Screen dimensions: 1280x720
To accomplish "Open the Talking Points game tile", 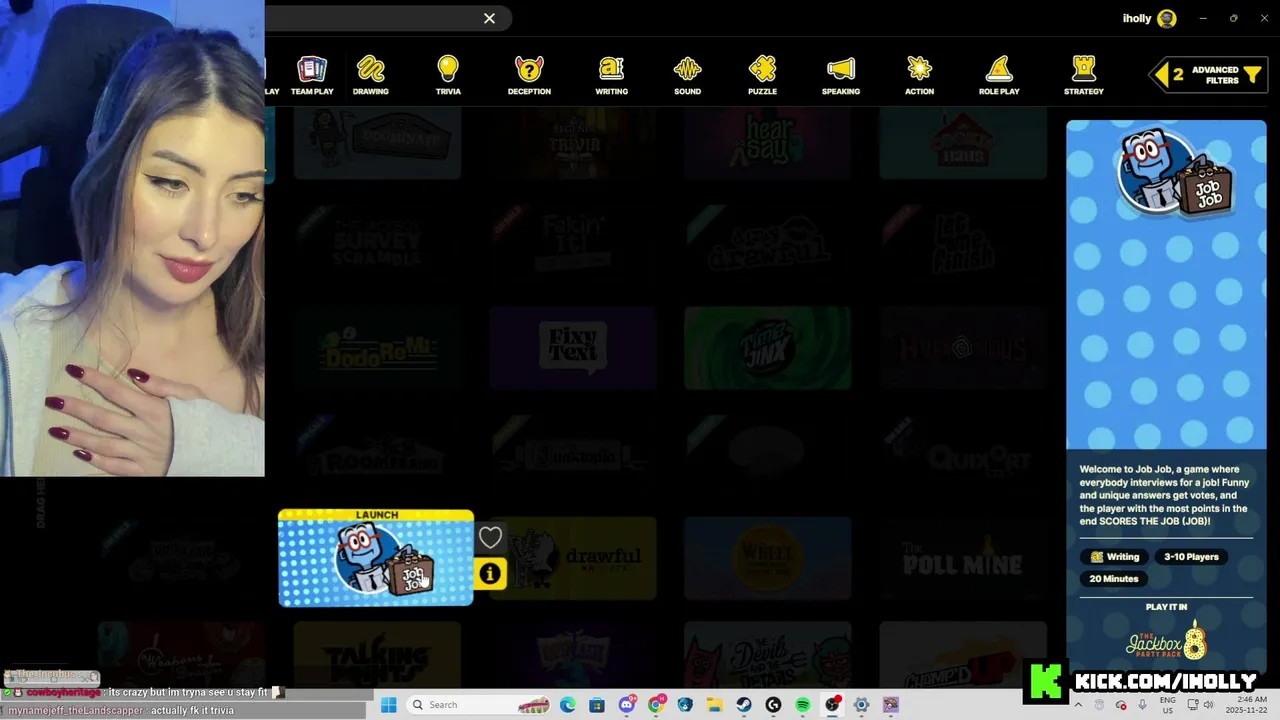I will tap(377, 655).
